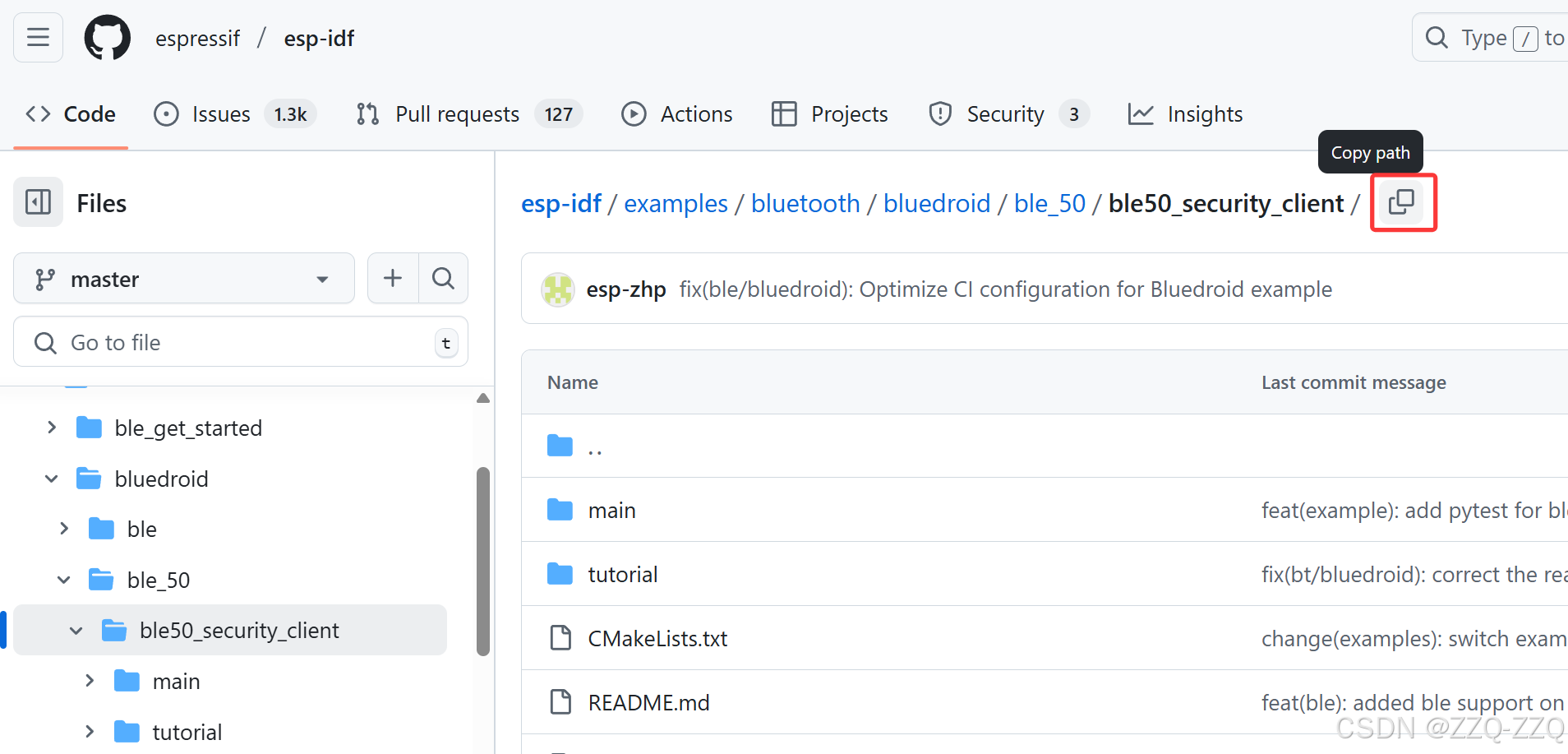Open the Actions tab
The width and height of the screenshot is (1568, 754).
[695, 114]
